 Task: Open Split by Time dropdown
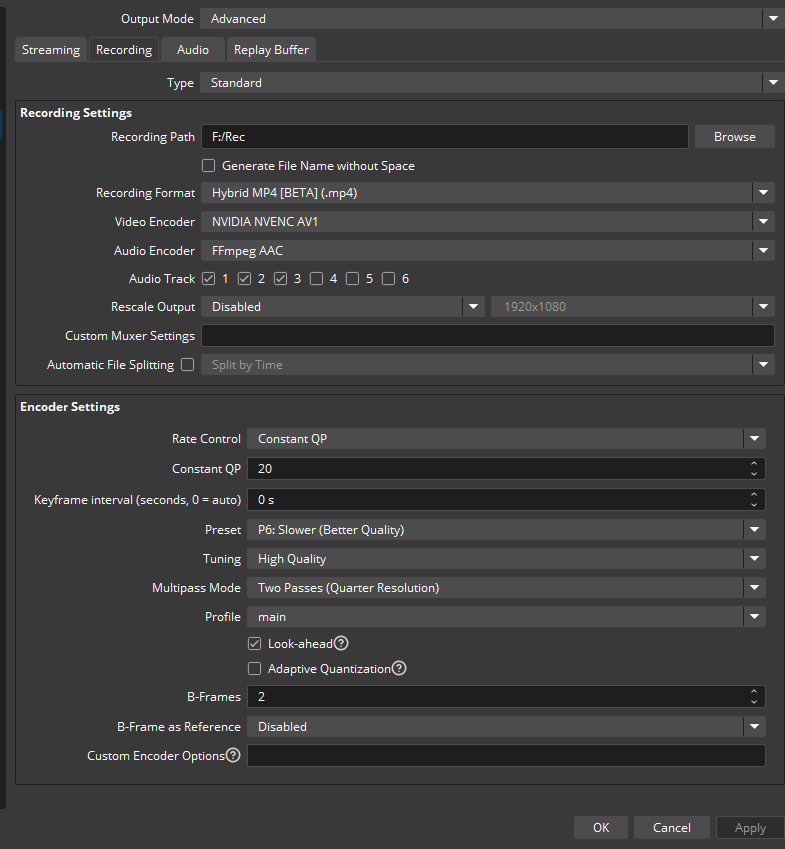click(488, 365)
